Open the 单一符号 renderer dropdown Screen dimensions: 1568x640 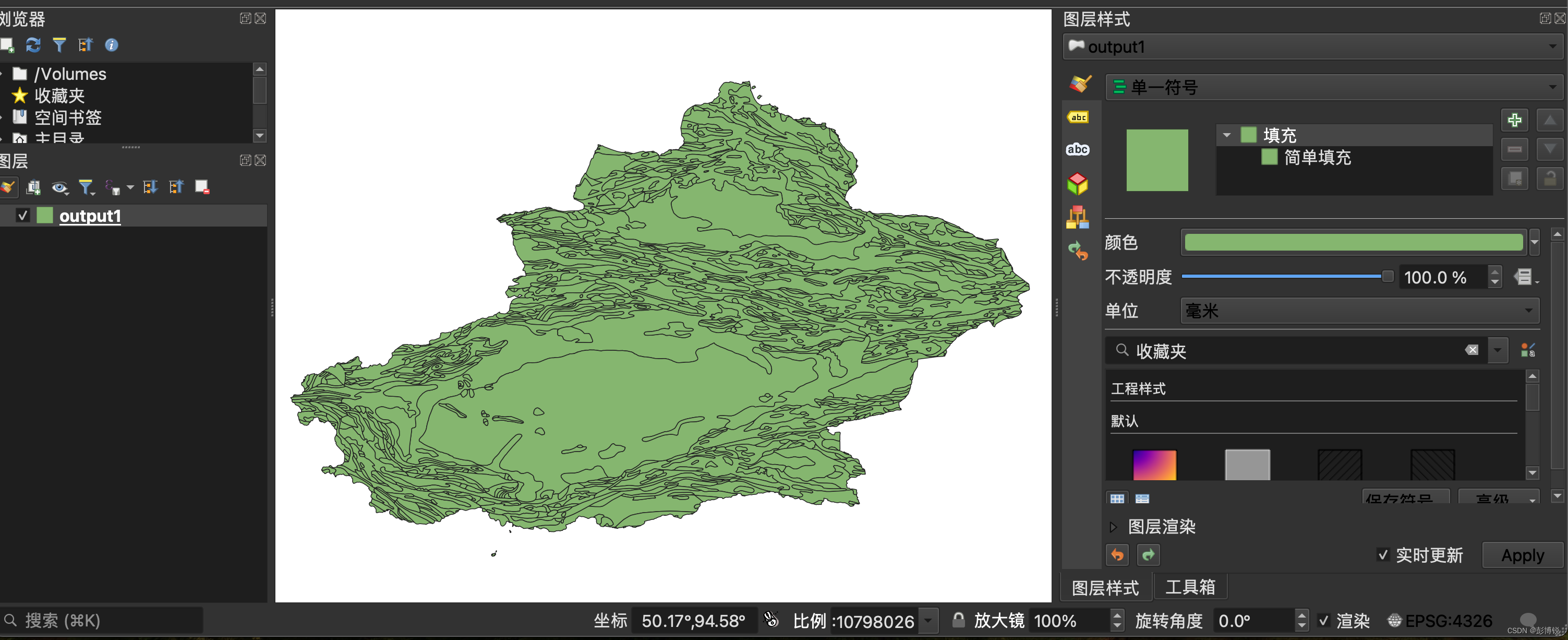[x=1333, y=88]
